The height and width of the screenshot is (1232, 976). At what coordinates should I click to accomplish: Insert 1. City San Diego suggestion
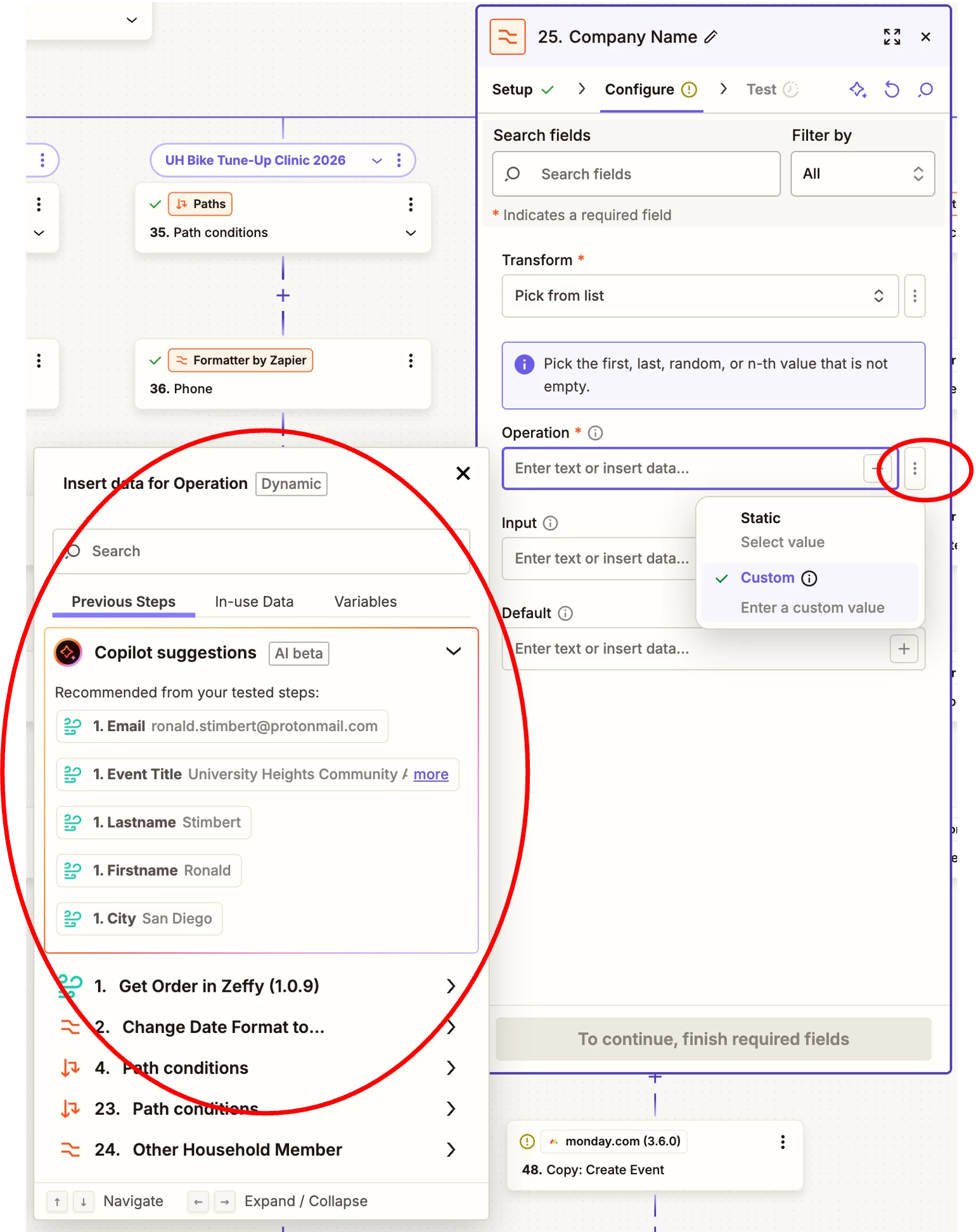click(139, 919)
